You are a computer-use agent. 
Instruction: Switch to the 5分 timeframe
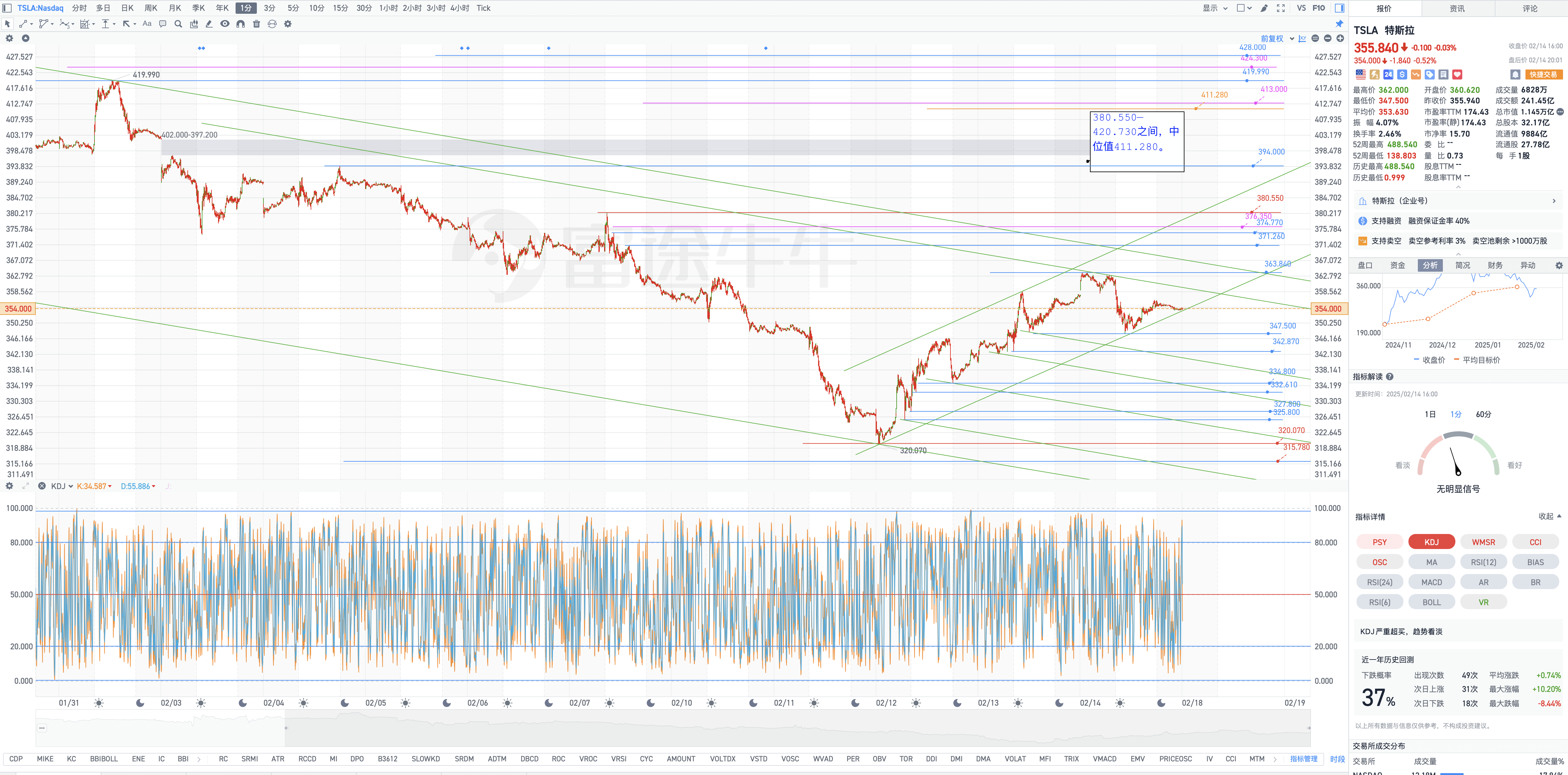tap(293, 8)
